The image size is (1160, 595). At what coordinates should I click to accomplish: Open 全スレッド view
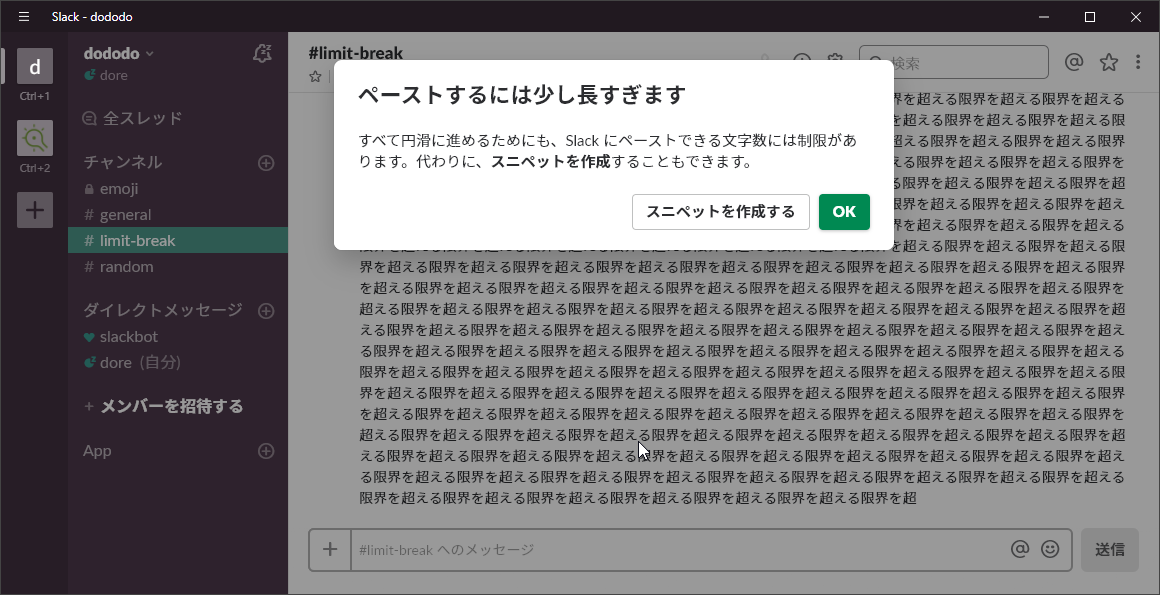pos(142,118)
